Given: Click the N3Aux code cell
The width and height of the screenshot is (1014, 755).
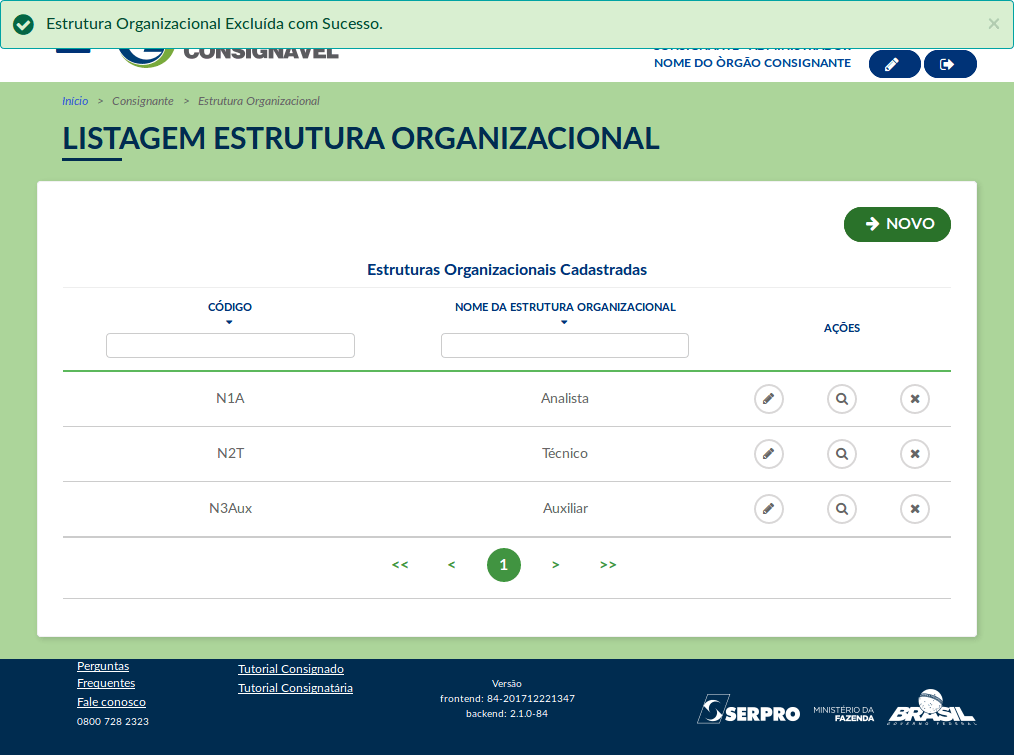Looking at the screenshot, I should click(230, 509).
